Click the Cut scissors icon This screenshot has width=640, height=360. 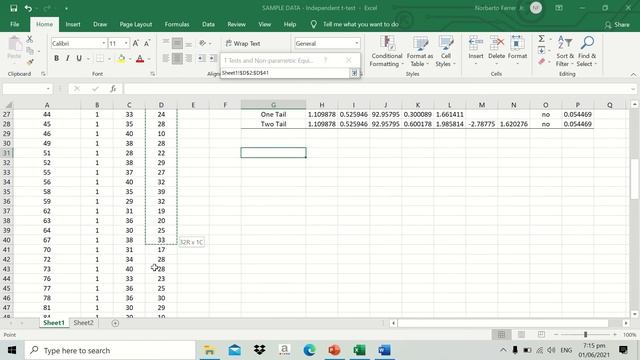pyautogui.click(x=29, y=39)
